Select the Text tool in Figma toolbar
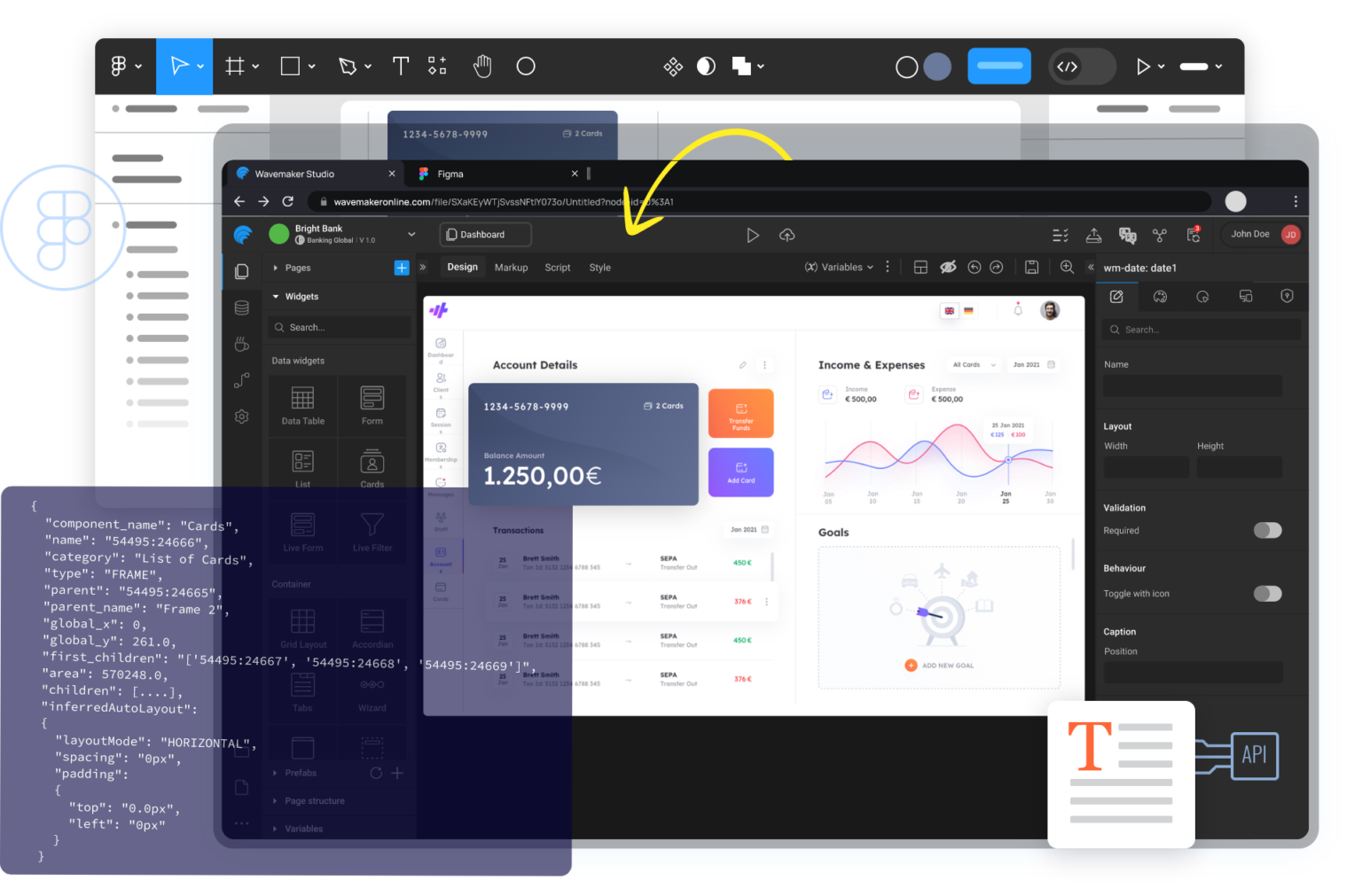 pos(401,66)
